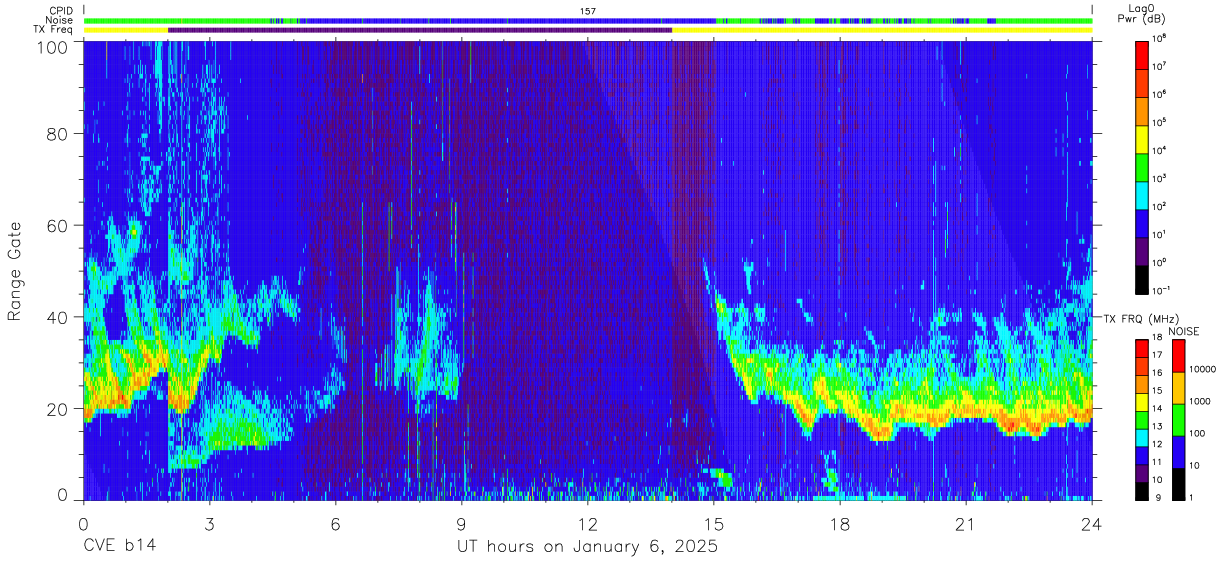Click the 10000 tick on NOISE colorbar

click(1202, 369)
